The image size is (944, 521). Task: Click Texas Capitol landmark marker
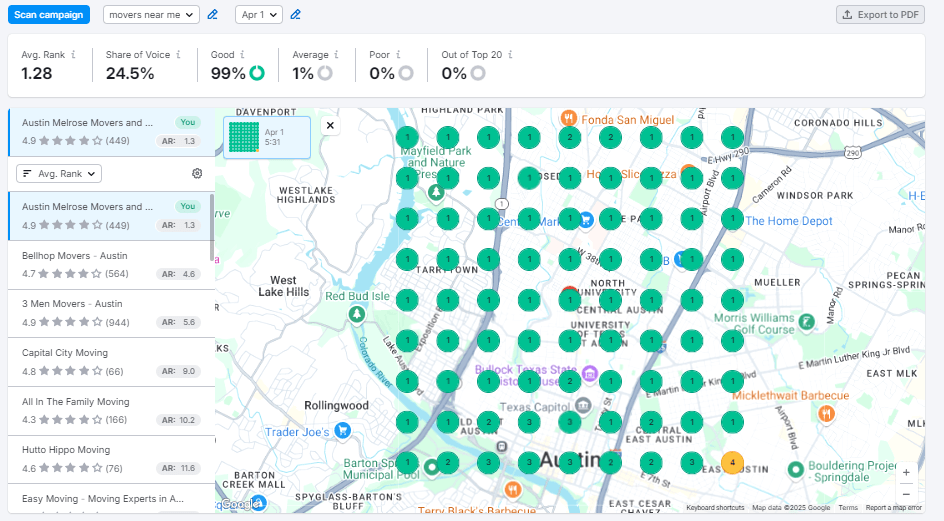click(x=583, y=405)
